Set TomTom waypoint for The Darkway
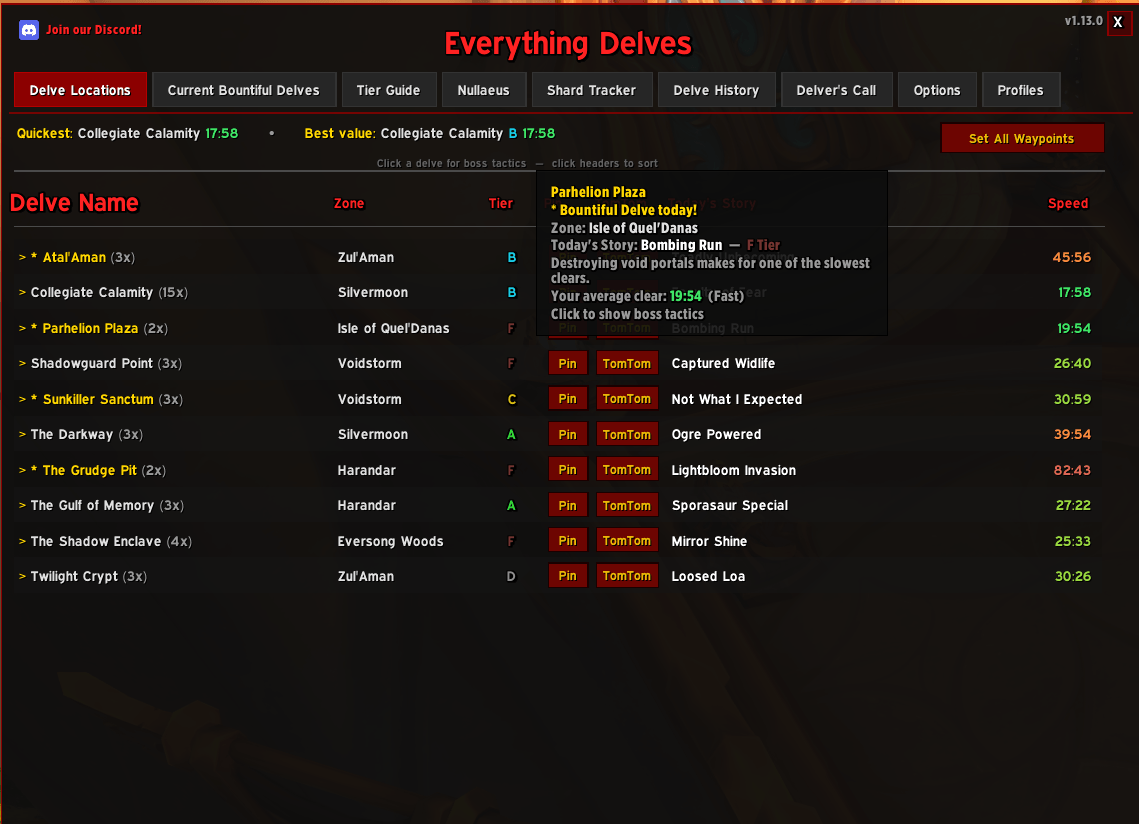This screenshot has height=824, width=1139. coord(627,435)
